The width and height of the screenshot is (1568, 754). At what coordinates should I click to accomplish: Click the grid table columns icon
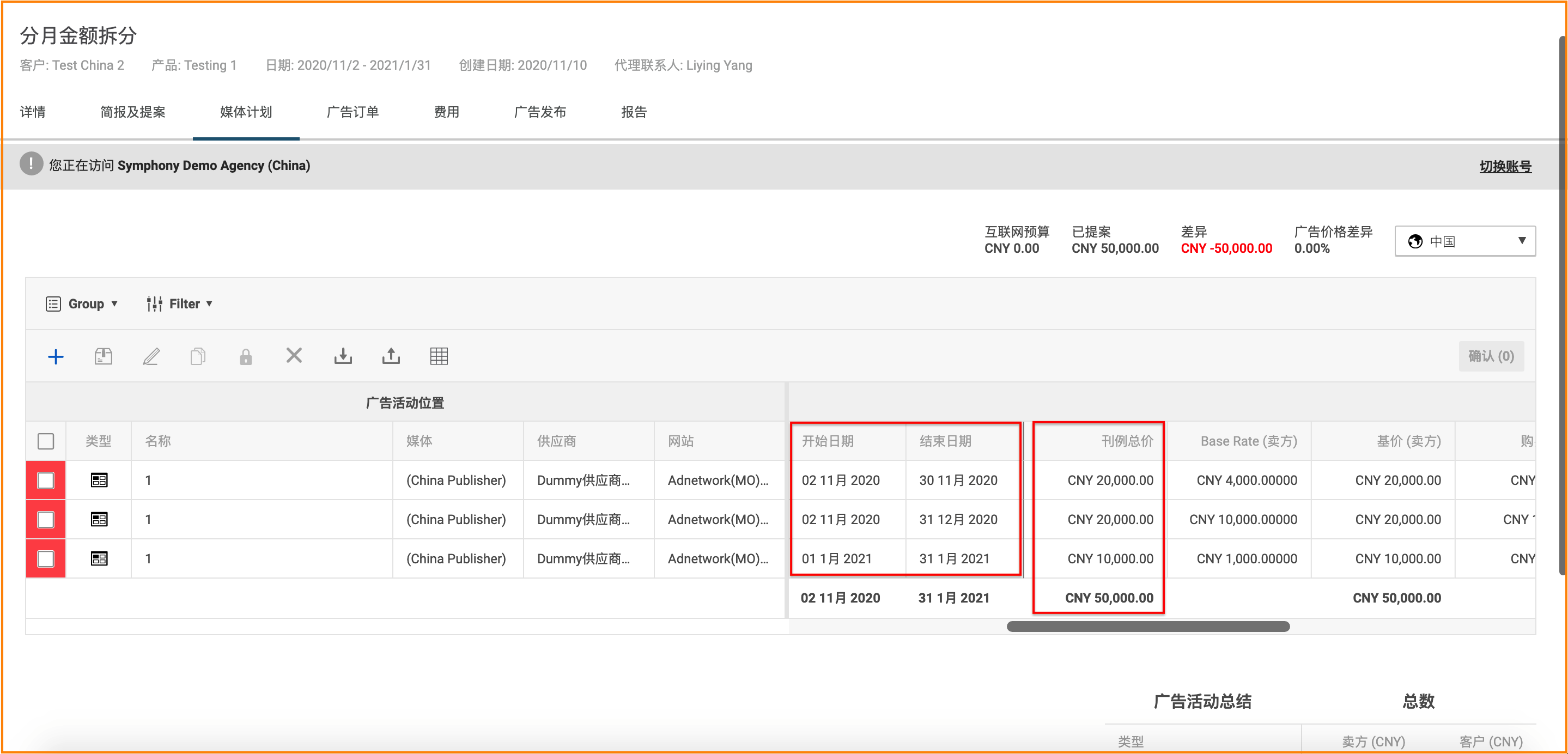(439, 356)
